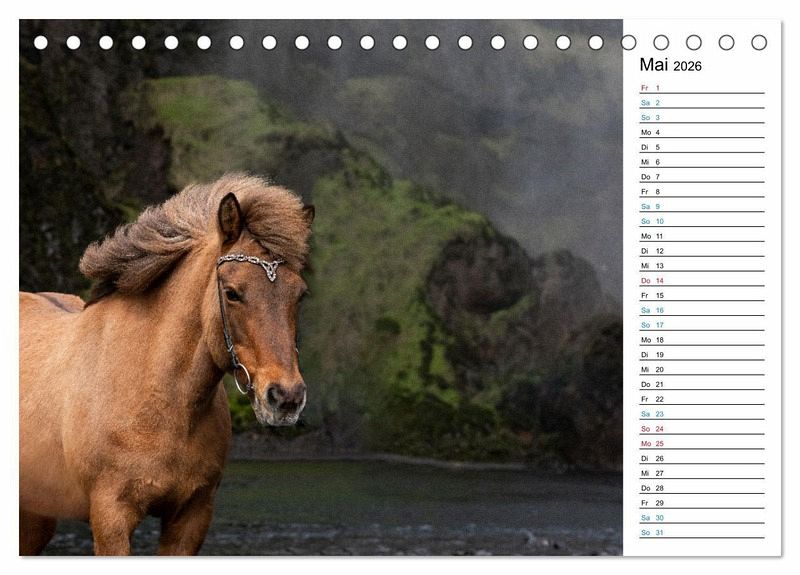
Task: Click the first spiral binding hole
Action: point(41,42)
